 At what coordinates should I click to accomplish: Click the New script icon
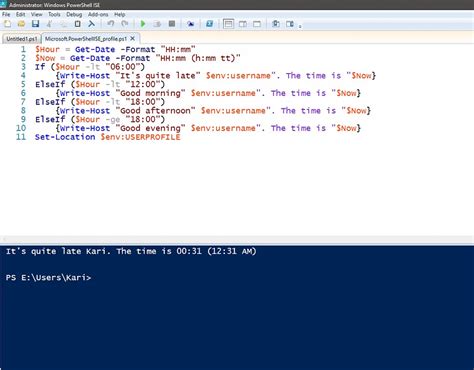[7, 24]
